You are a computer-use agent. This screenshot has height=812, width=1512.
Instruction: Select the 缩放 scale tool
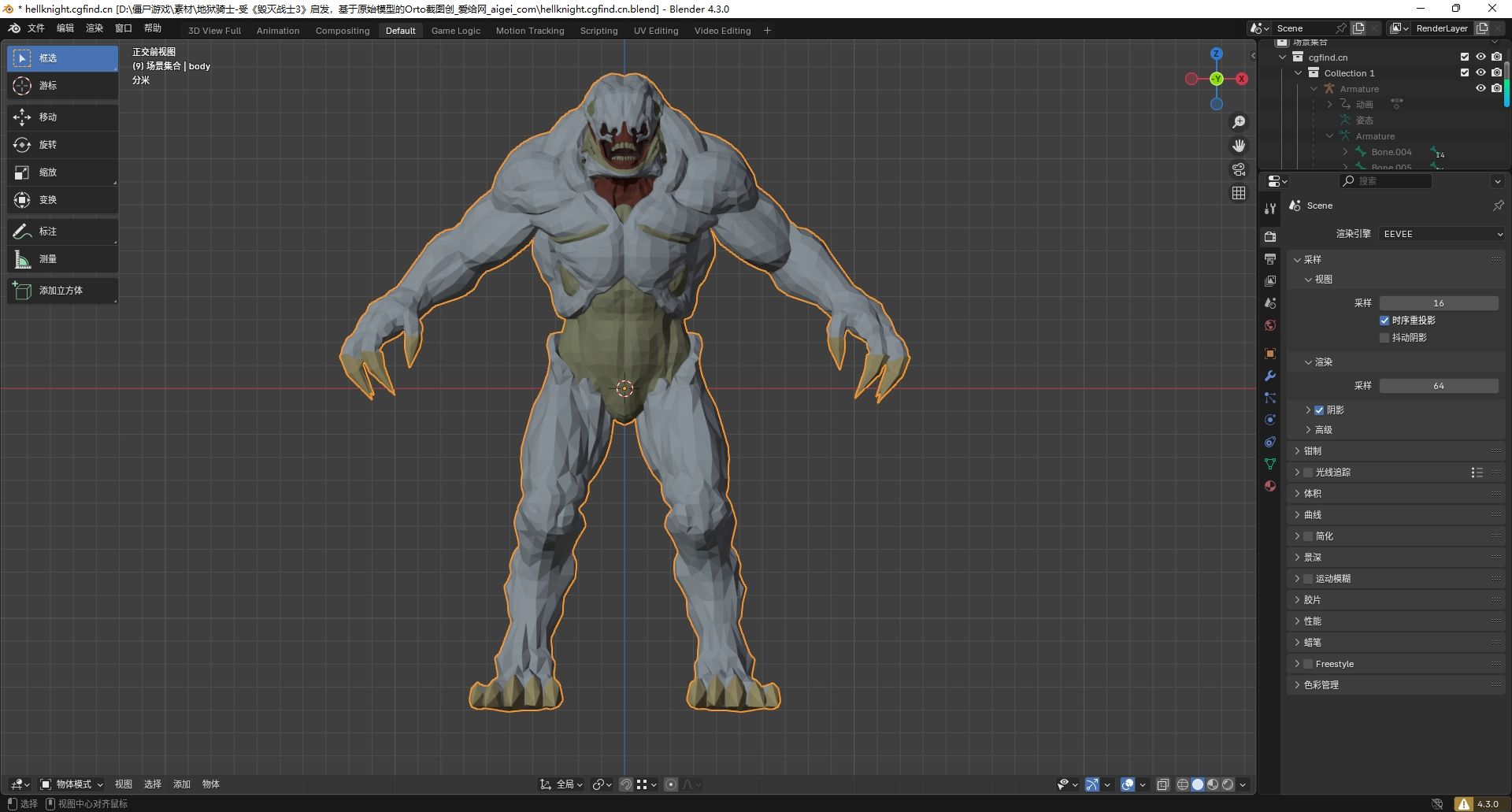click(63, 172)
